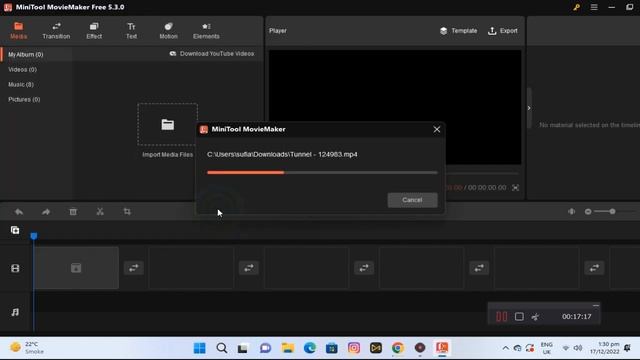Open Instagram from taskbar
This screenshot has height=360, width=640.
(x=354, y=348)
